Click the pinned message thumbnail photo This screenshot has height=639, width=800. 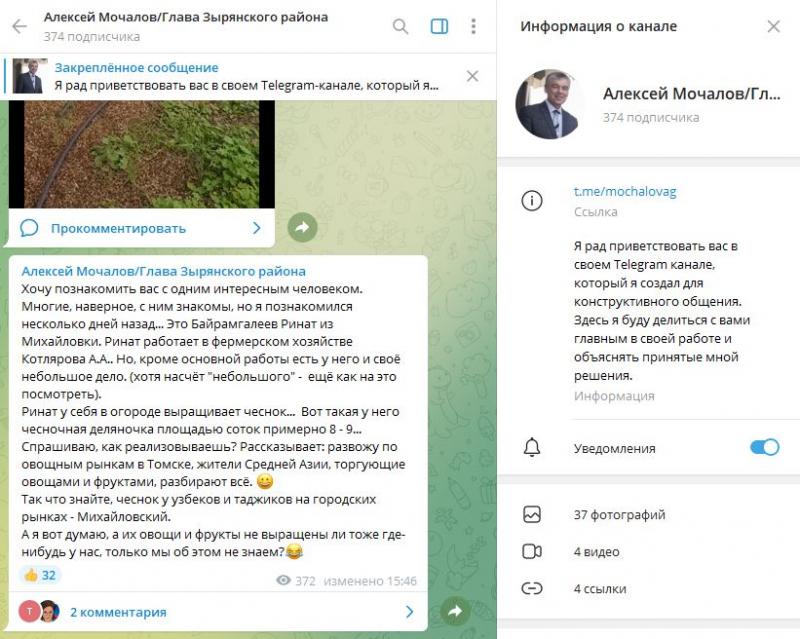click(x=30, y=76)
